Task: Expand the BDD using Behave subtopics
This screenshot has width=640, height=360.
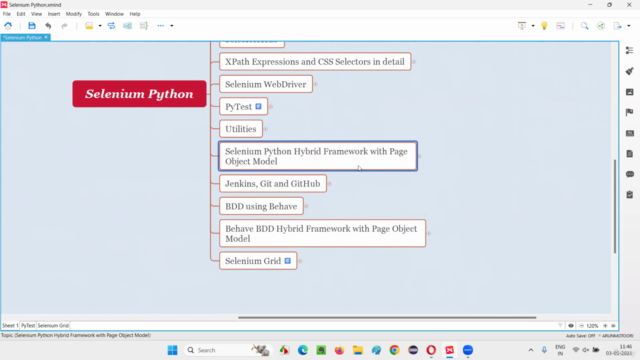Action: [307, 206]
